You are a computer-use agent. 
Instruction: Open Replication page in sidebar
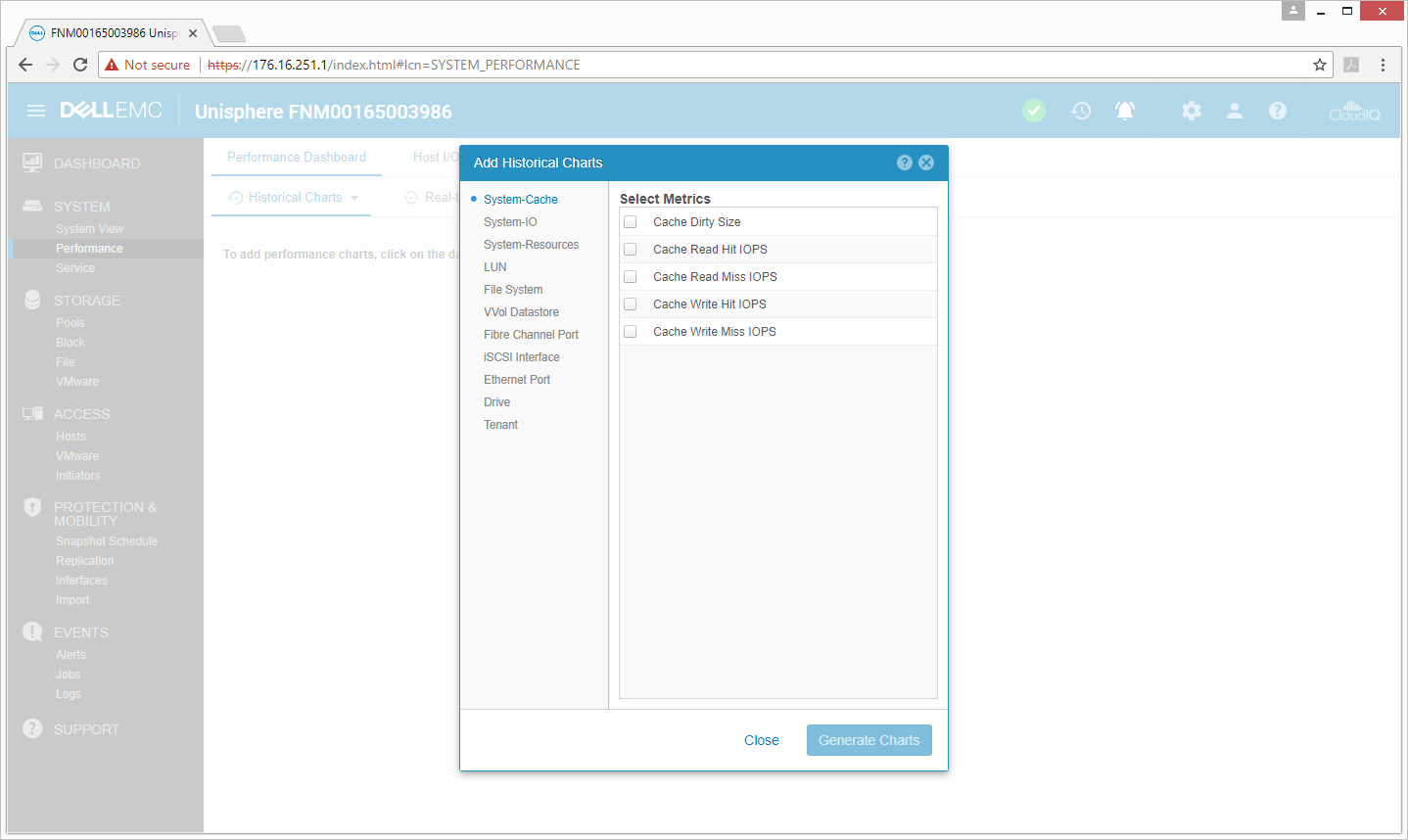pos(84,561)
